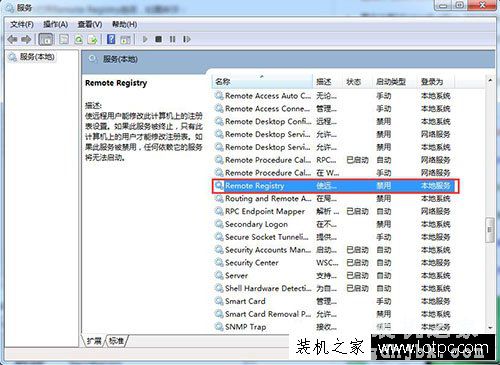Click the blue Help toolbar icon
Viewport: 500px width, 365px height.
[x=111, y=39]
